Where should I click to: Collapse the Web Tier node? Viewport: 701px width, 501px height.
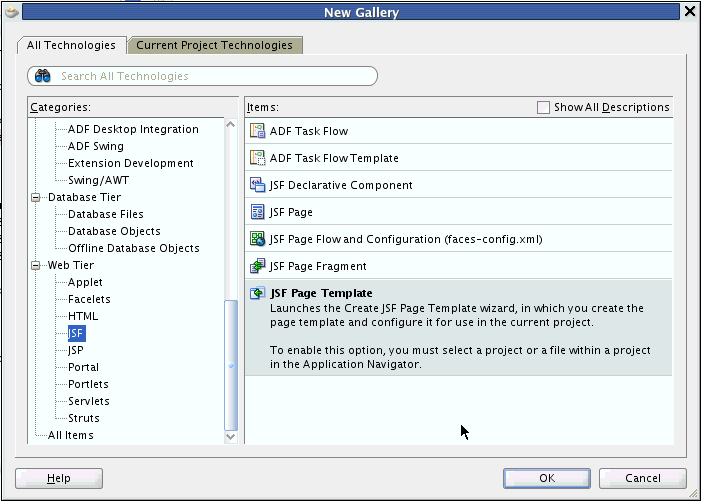tap(35, 265)
